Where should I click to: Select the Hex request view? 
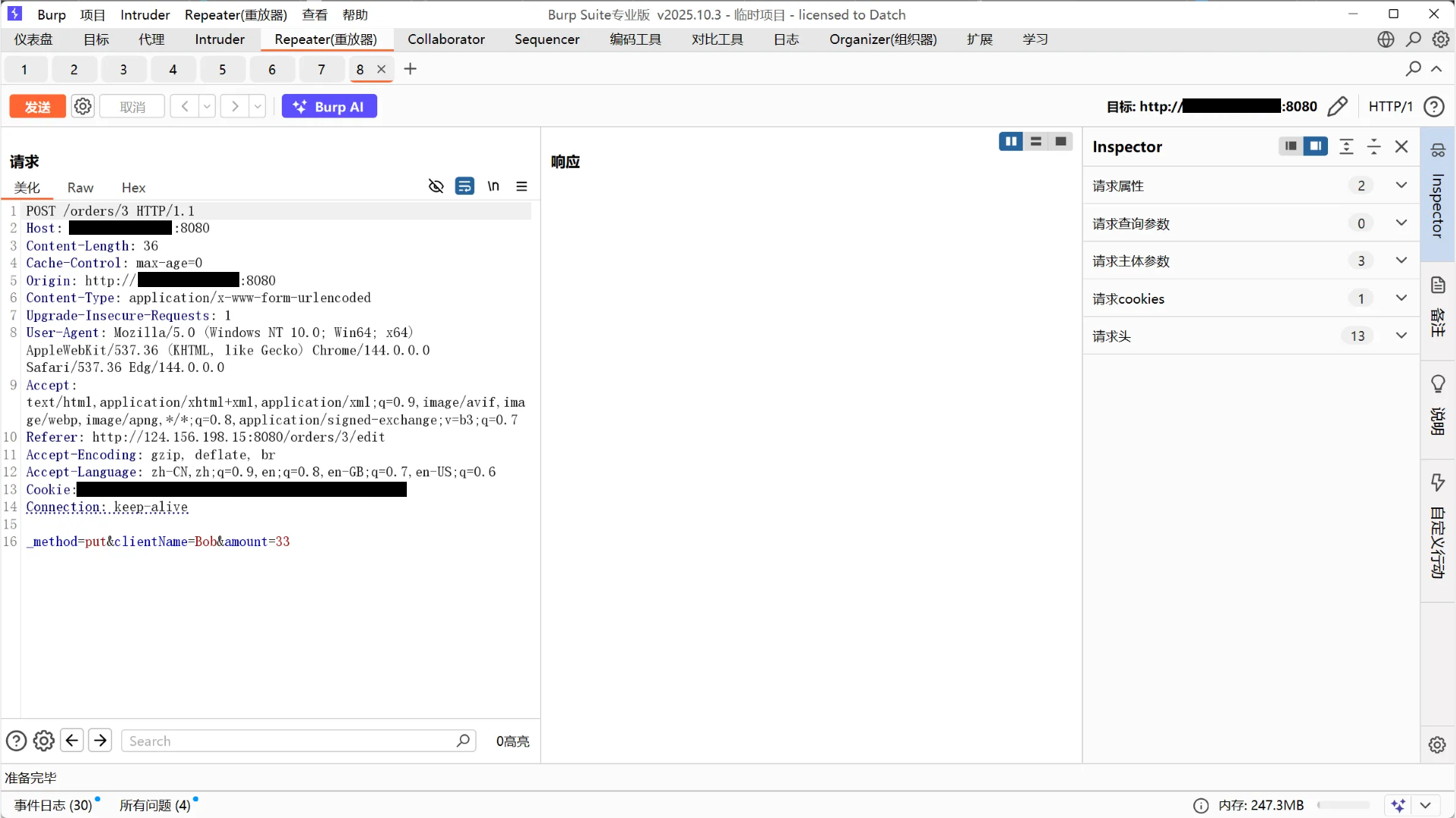133,188
